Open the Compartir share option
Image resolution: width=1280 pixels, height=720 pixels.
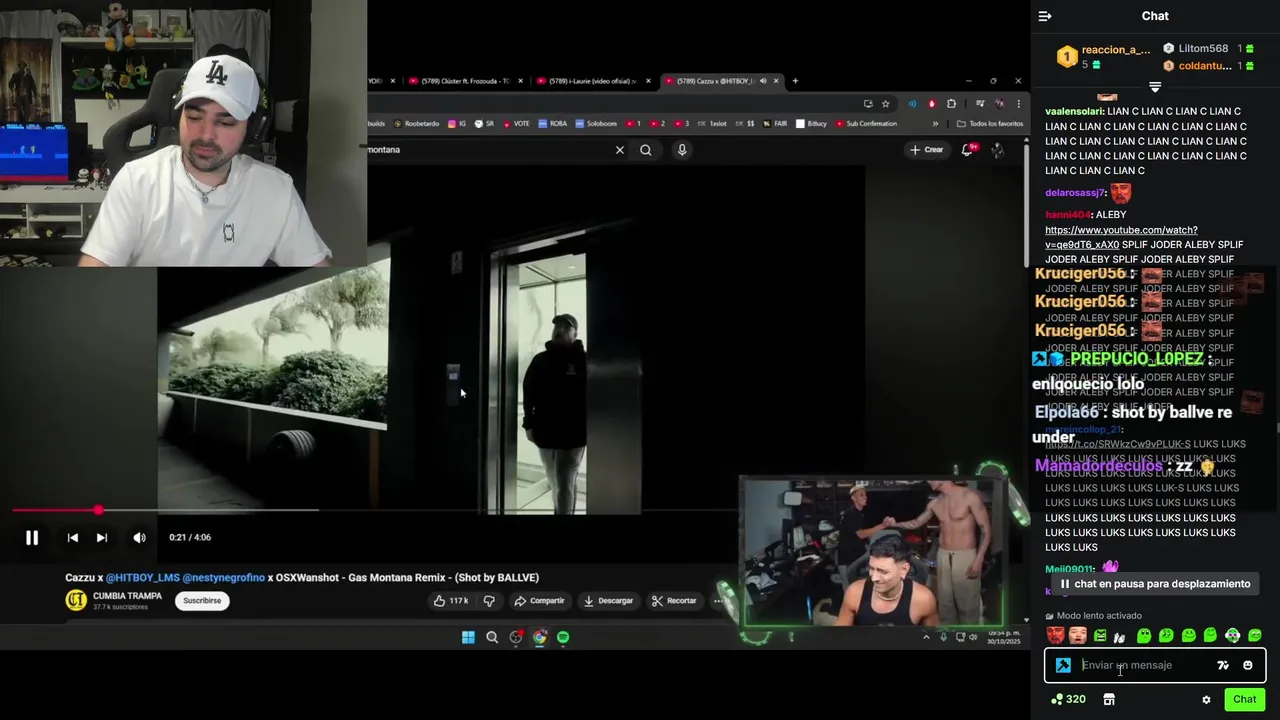[x=539, y=601]
